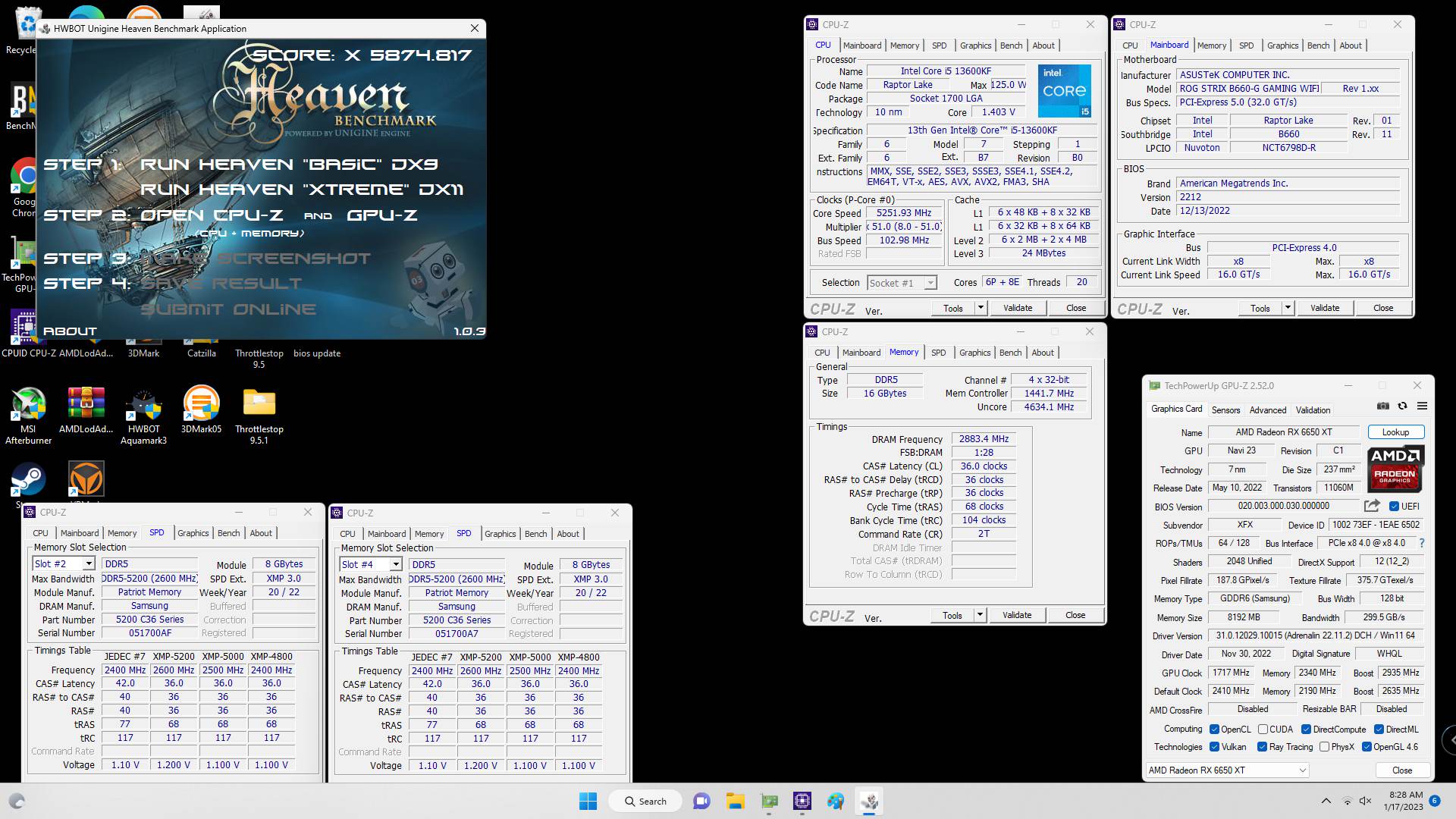Image resolution: width=1456 pixels, height=819 pixels.
Task: Open MSI Afterburner desktop icon
Action: (x=29, y=415)
